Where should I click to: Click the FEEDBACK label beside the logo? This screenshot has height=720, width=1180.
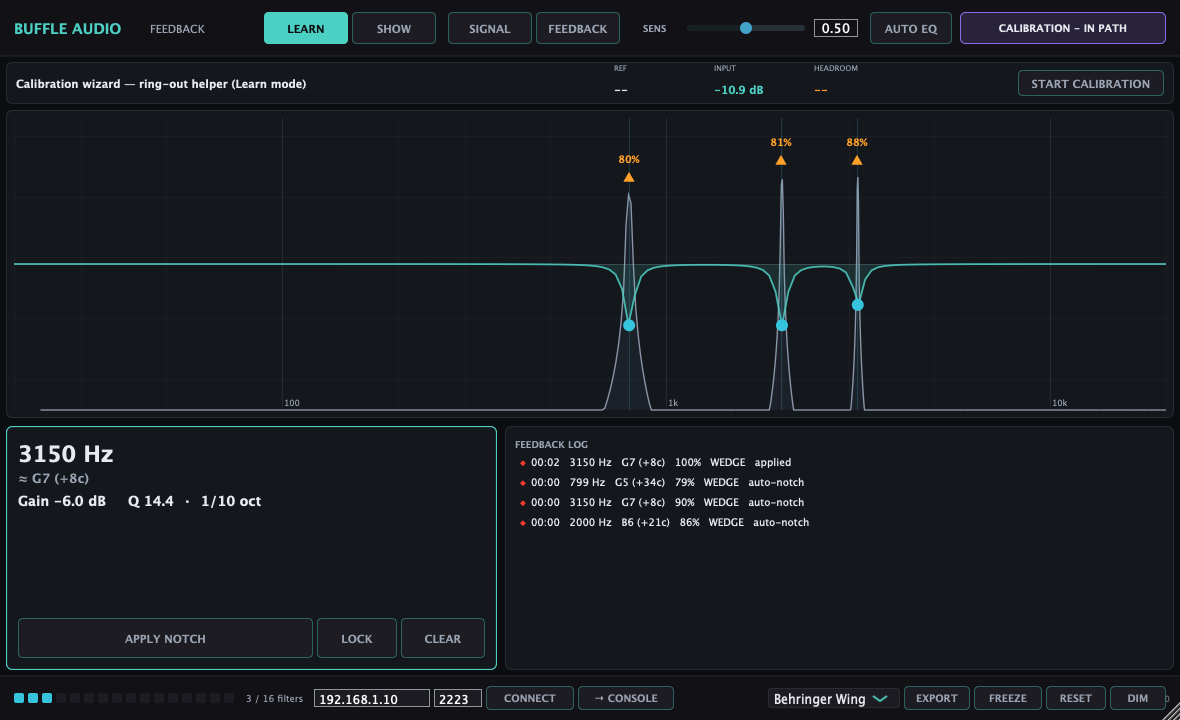tap(177, 29)
